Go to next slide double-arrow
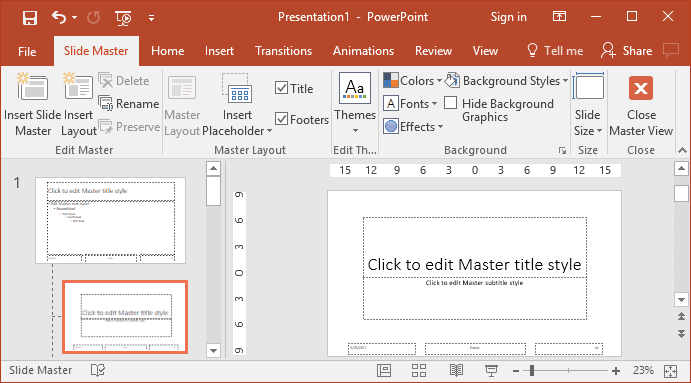This screenshot has width=691, height=383. [x=681, y=334]
